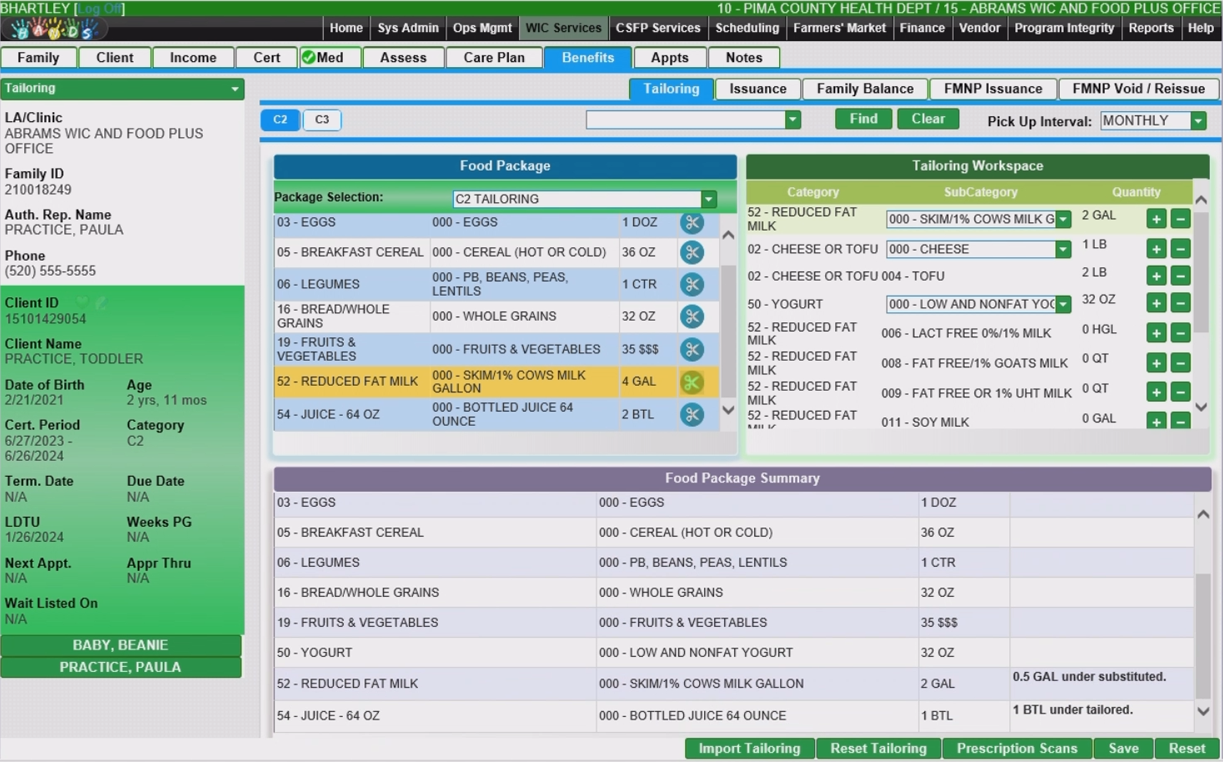
Task: Select the C3 client toggle
Action: (x=322, y=120)
